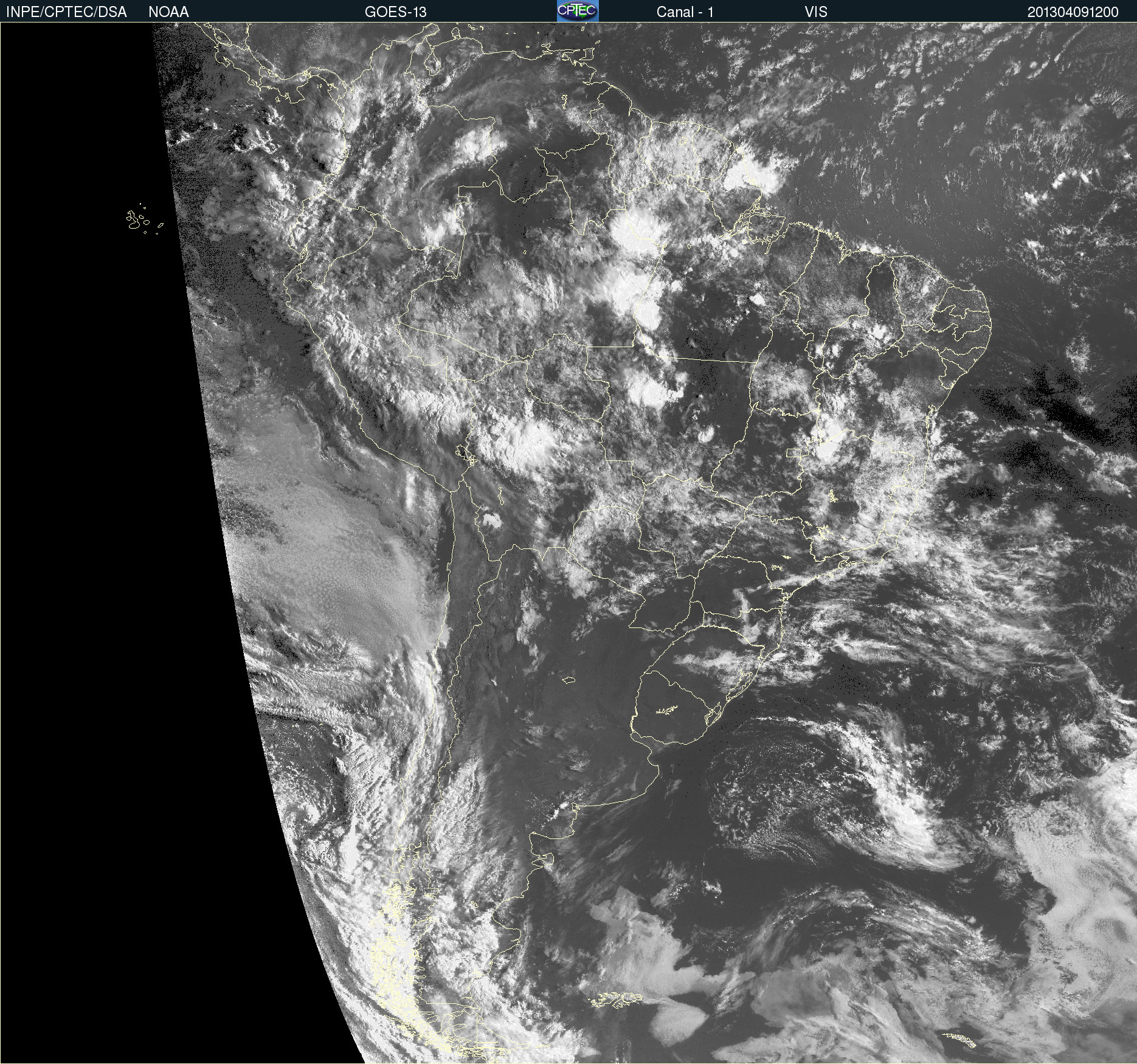Click the CPTEC logo in header
This screenshot has height=1064, width=1137.
click(578, 11)
